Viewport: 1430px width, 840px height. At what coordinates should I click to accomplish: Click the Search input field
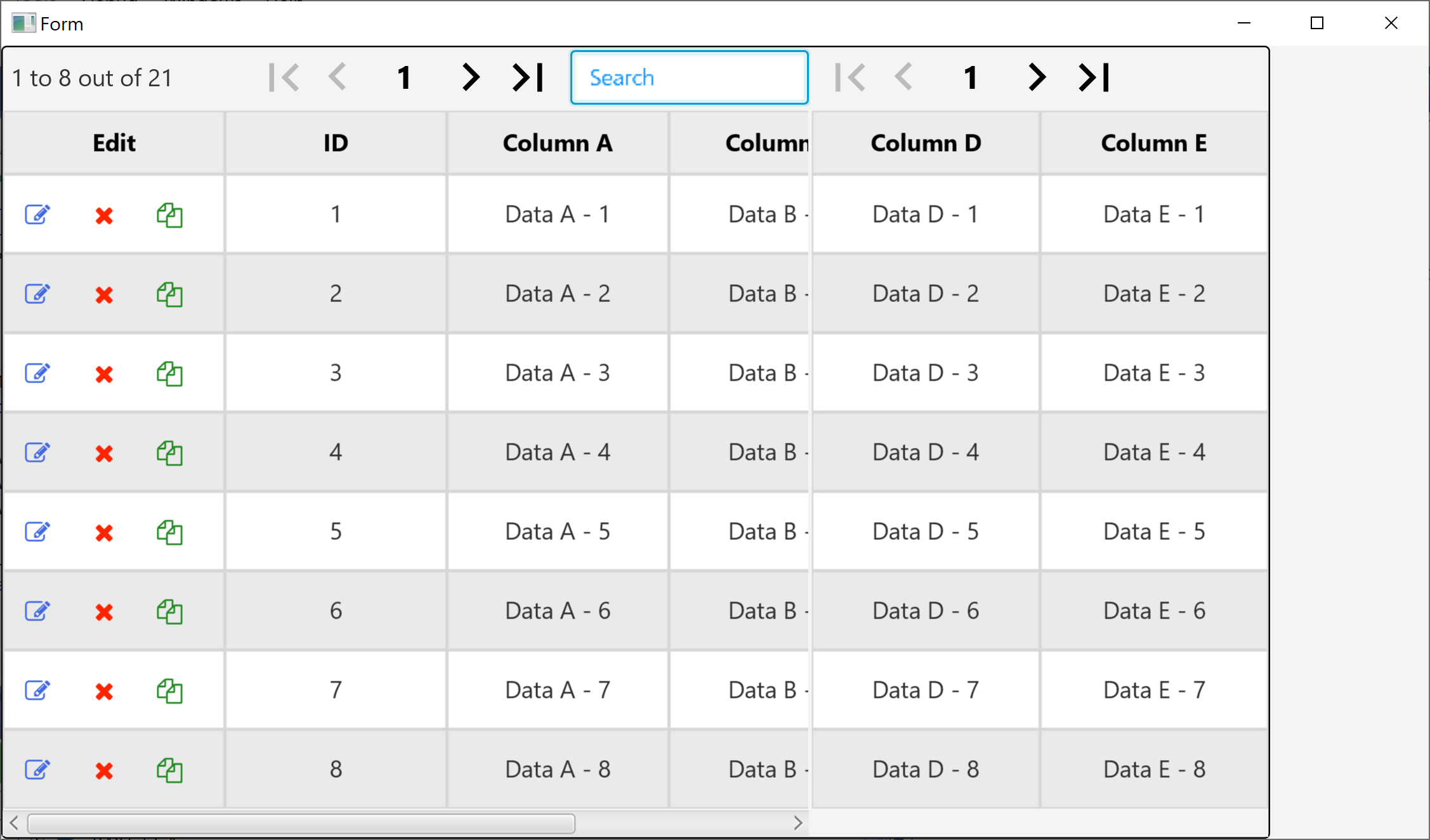(x=689, y=77)
